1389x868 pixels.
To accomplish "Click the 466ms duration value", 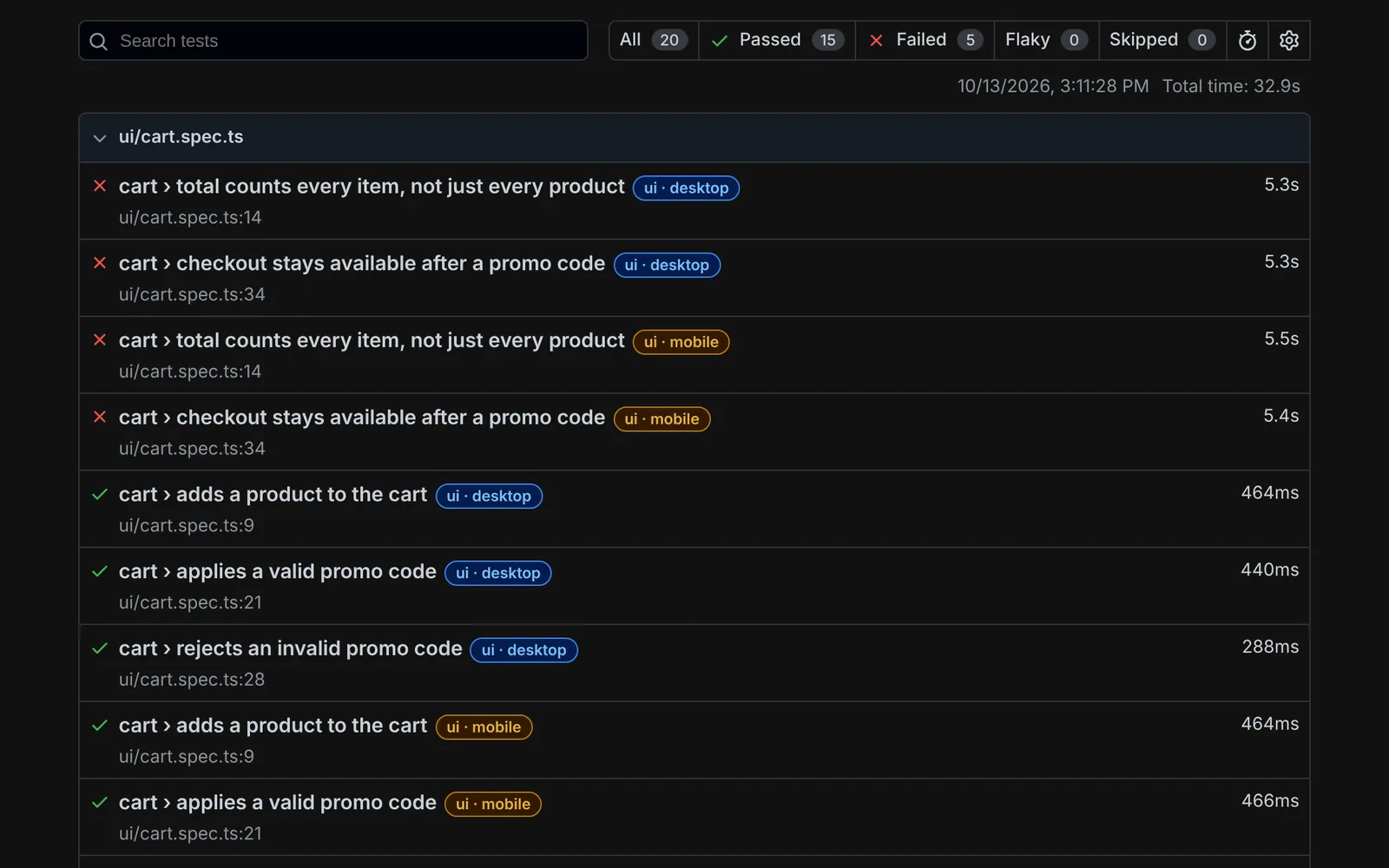I will pos(1270,801).
